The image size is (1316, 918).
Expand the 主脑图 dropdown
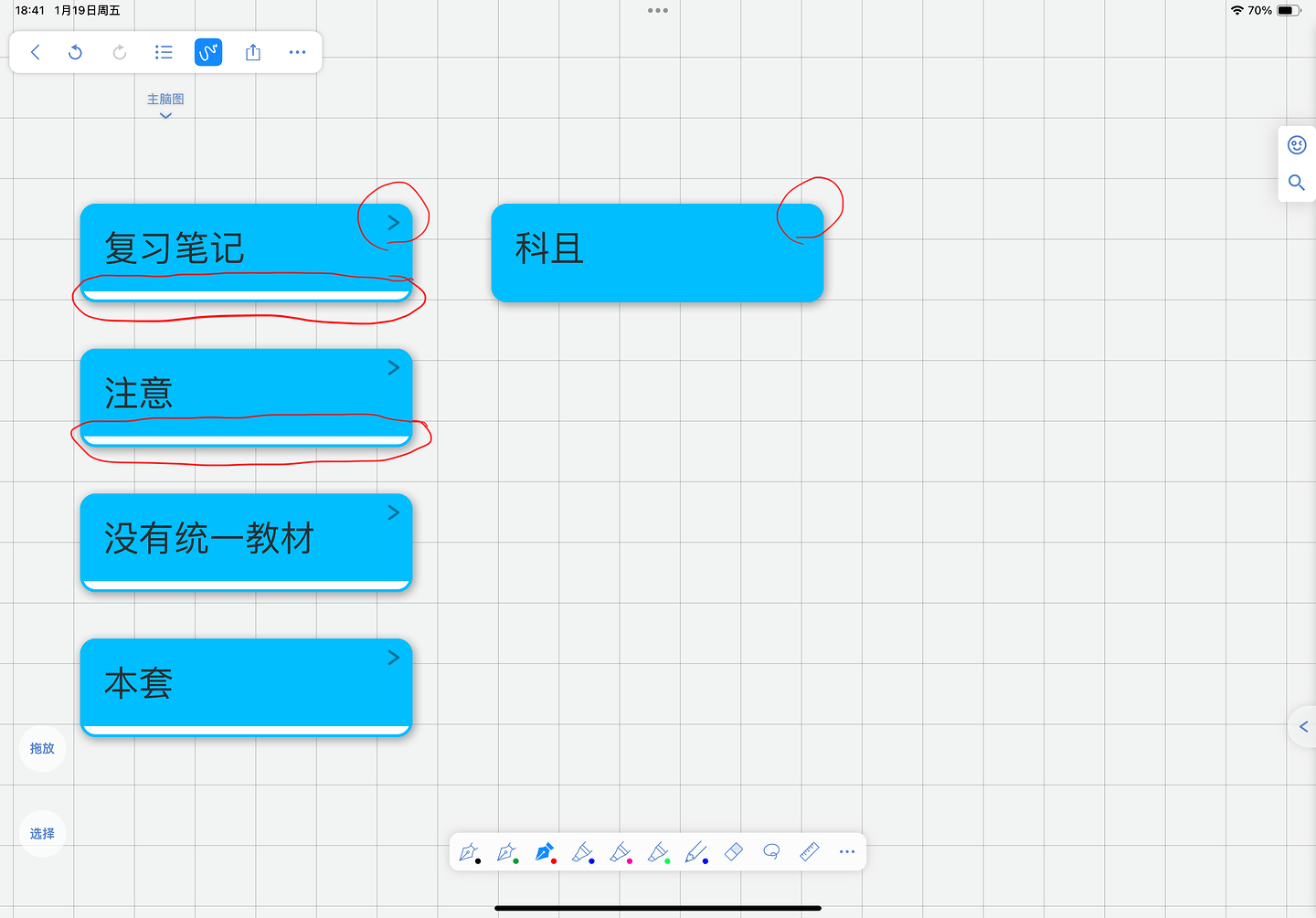(x=165, y=105)
